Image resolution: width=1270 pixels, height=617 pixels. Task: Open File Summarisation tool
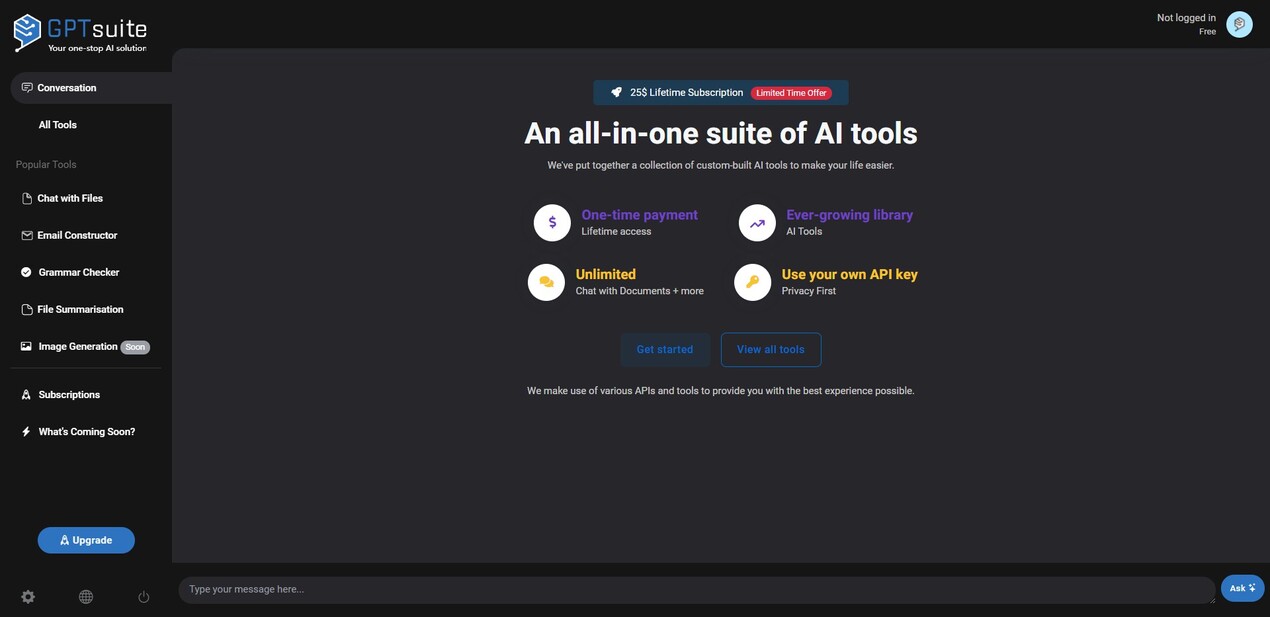click(80, 309)
